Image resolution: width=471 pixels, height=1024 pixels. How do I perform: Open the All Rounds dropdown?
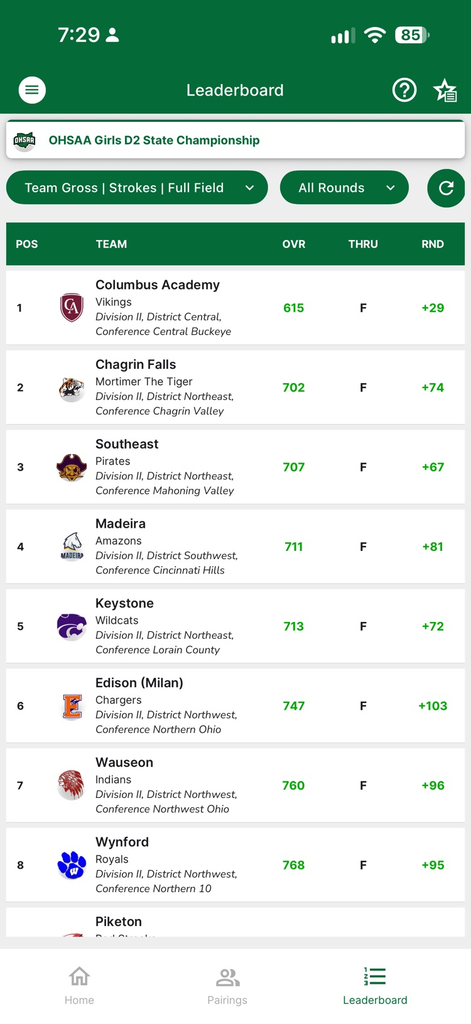[344, 188]
